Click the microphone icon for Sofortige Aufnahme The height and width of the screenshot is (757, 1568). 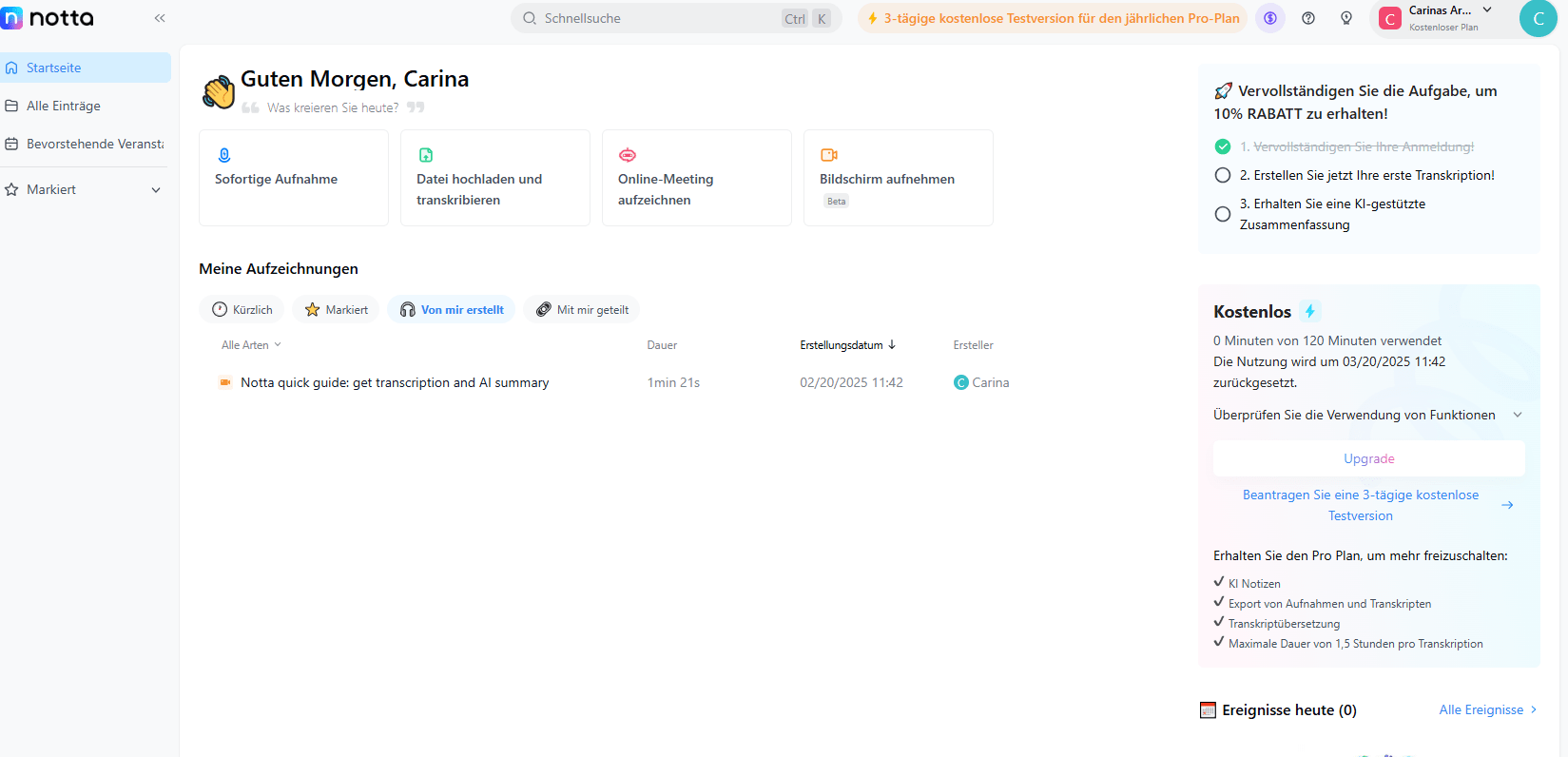click(224, 155)
